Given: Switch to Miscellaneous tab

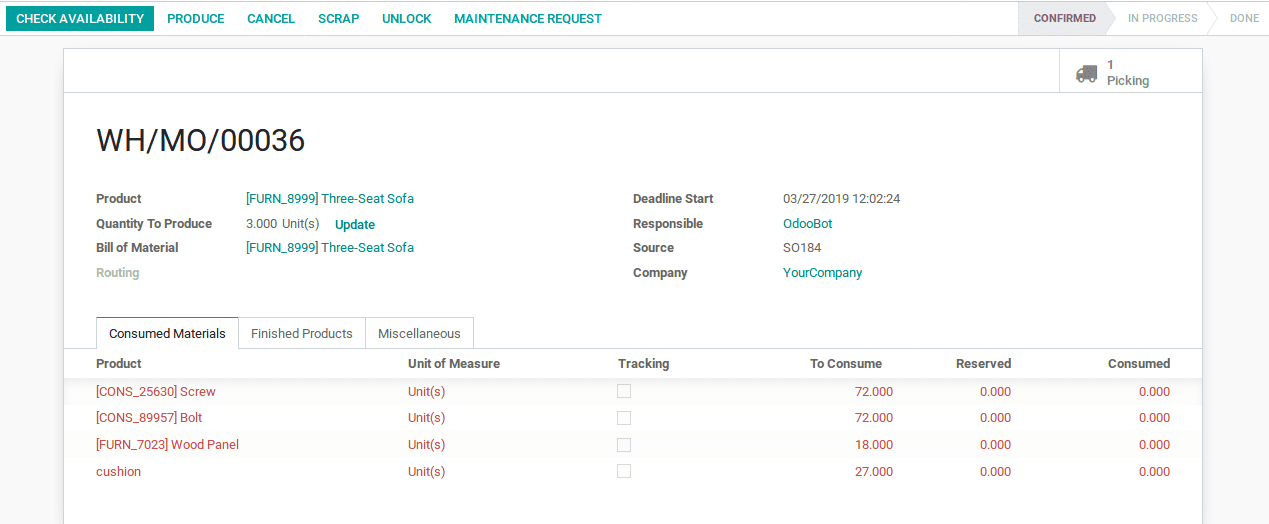Looking at the screenshot, I should coord(419,334).
